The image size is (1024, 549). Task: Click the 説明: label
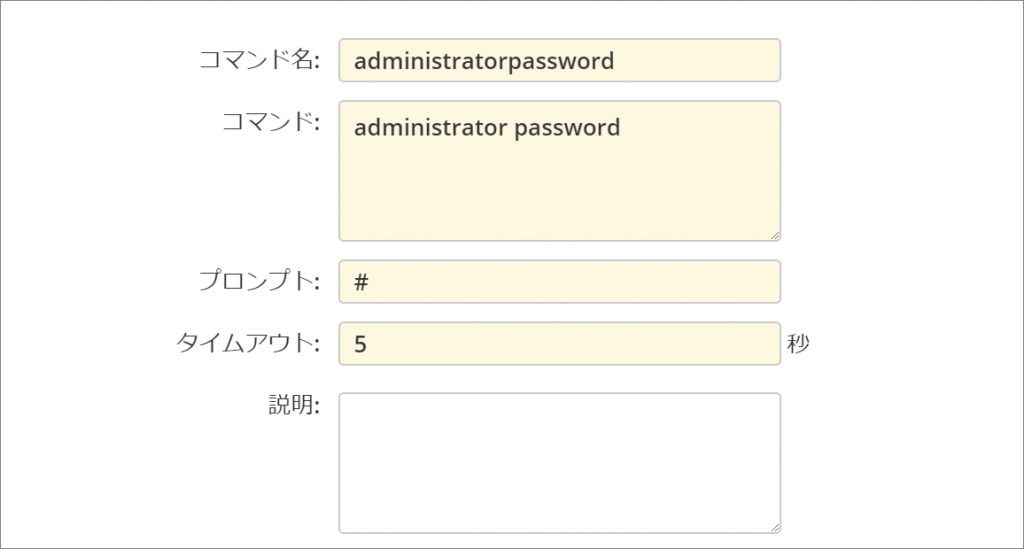click(293, 405)
